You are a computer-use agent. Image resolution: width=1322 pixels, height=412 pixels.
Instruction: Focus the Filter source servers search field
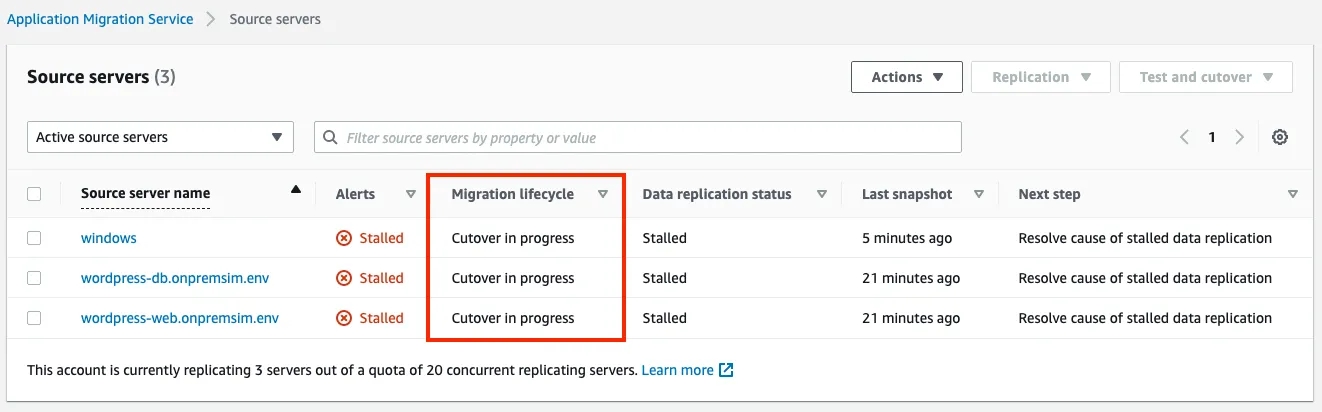tap(638, 137)
